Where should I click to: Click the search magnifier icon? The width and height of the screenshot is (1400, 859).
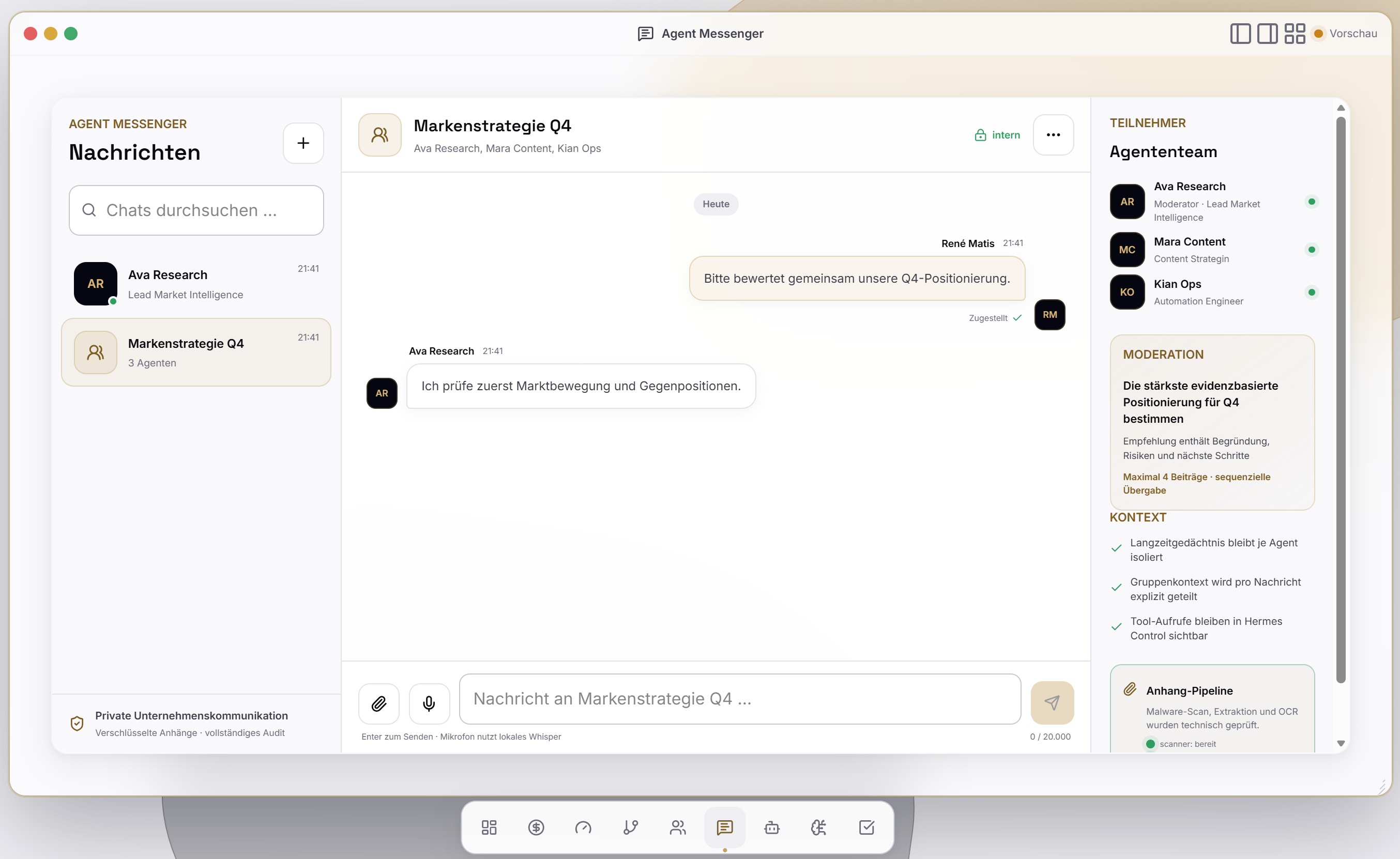(88, 210)
